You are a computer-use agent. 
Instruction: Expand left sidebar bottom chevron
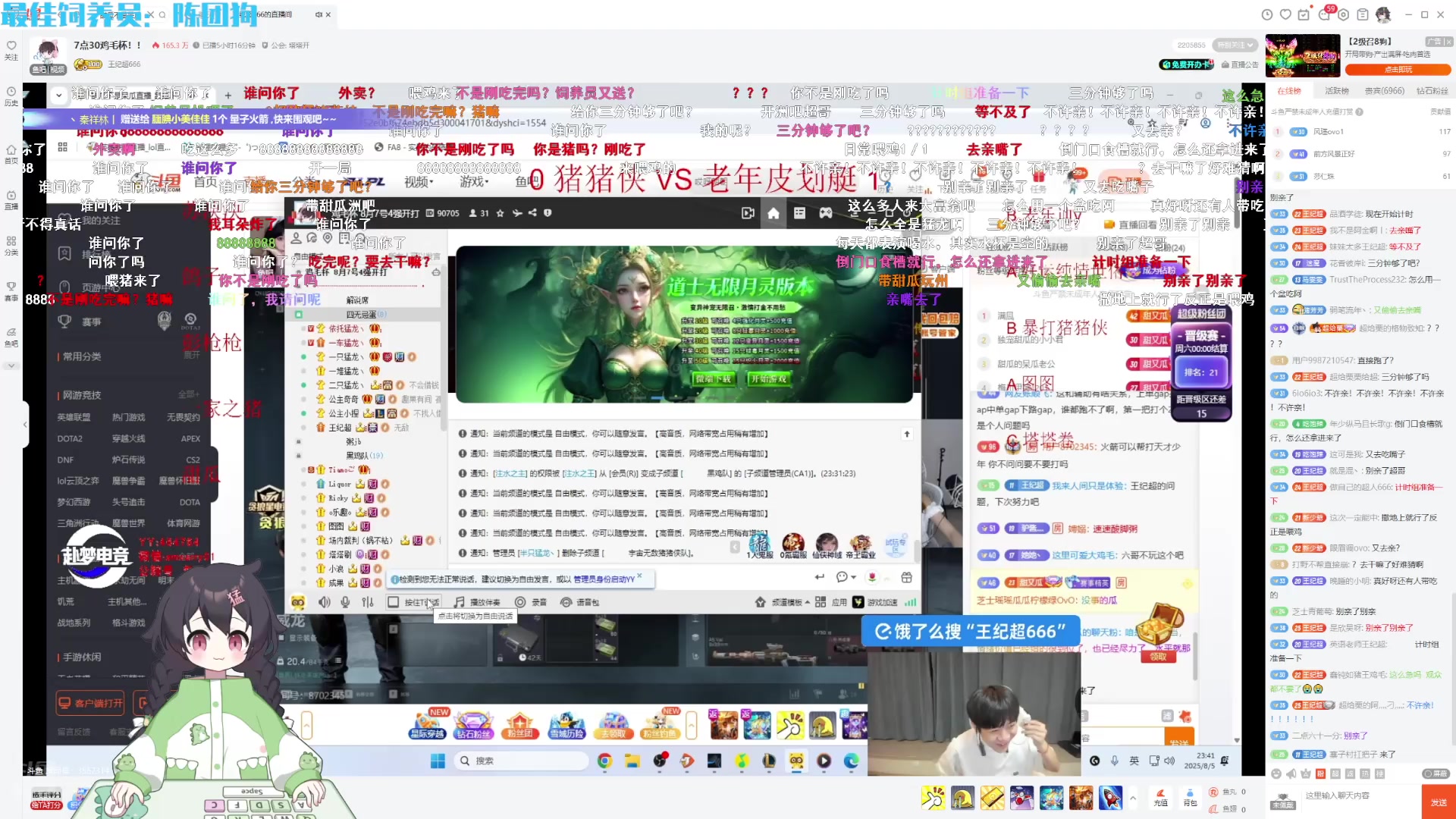click(11, 366)
